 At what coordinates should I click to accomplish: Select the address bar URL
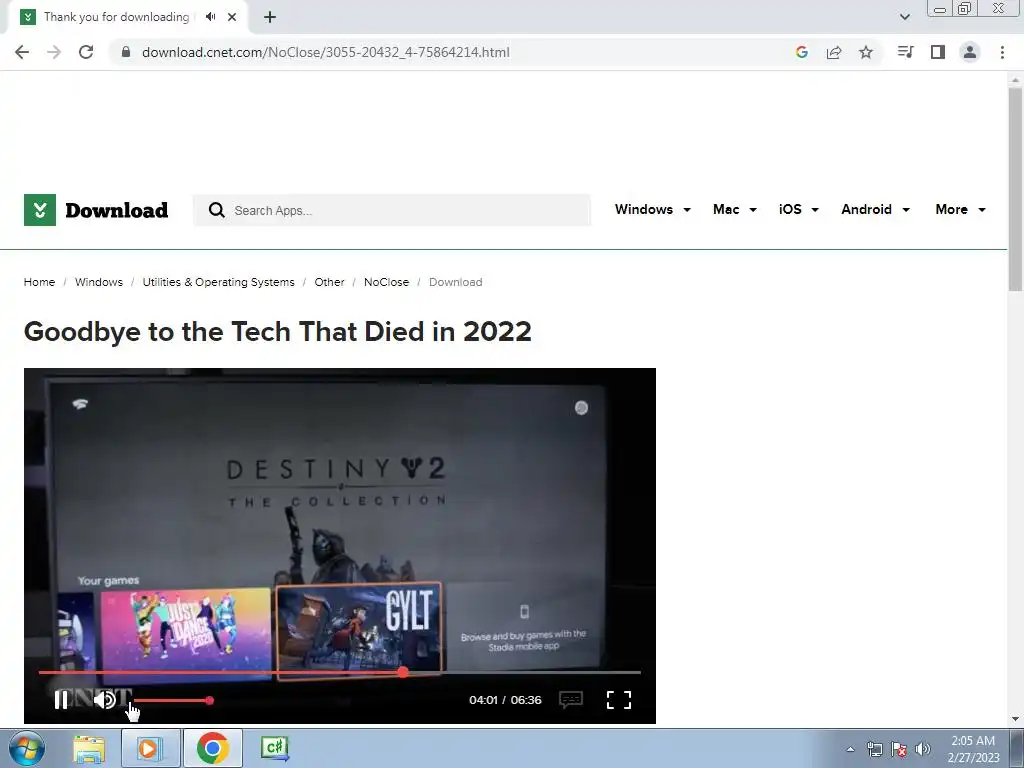tap(325, 52)
